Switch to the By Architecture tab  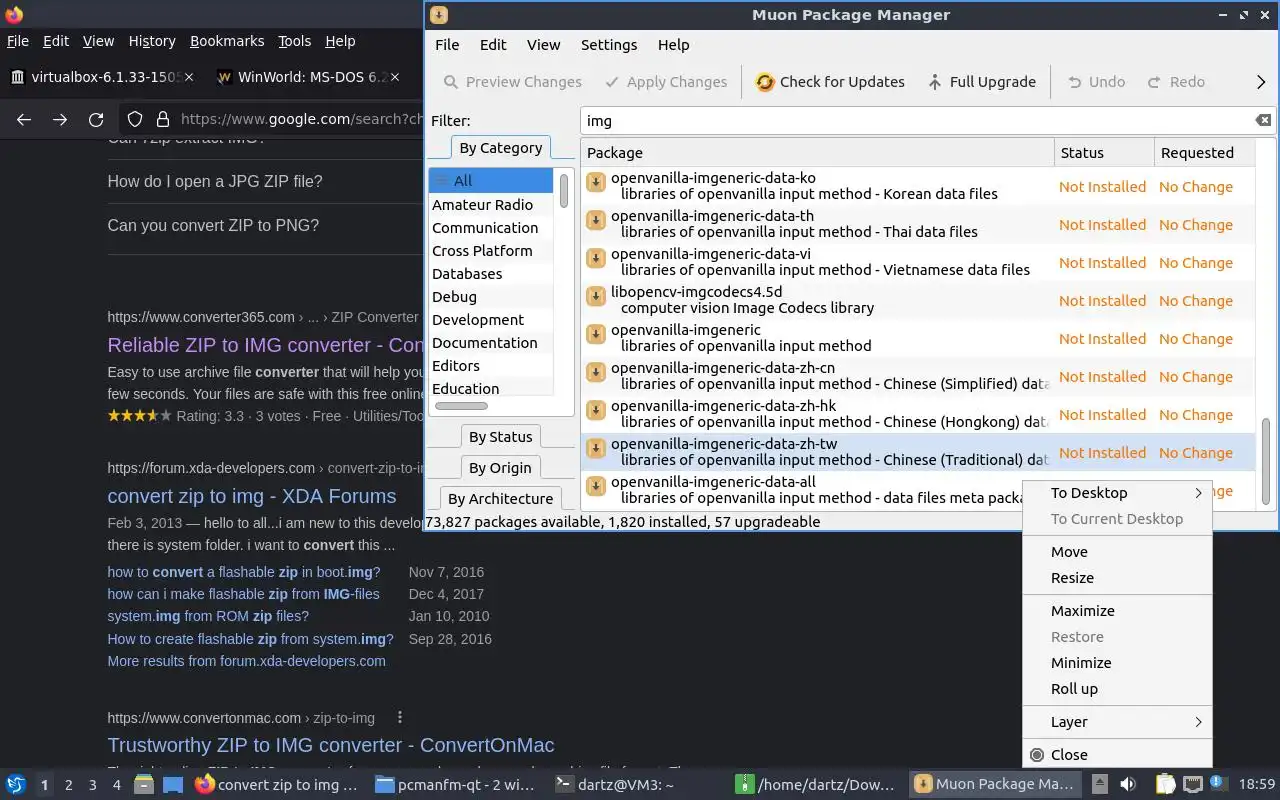[500, 499]
